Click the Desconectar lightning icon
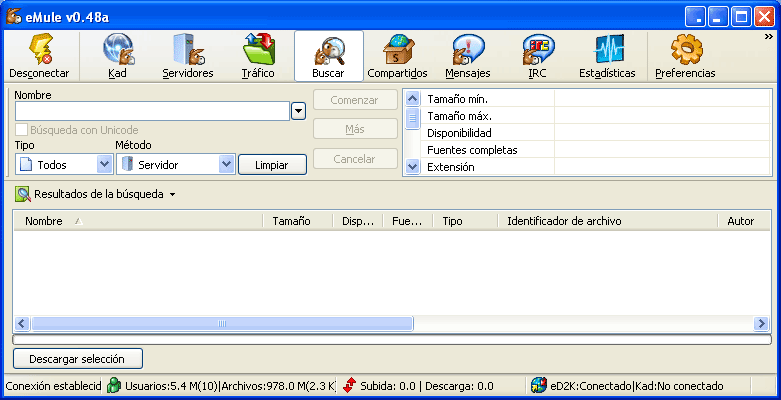Screen dimensions: 781x400 tap(41, 49)
